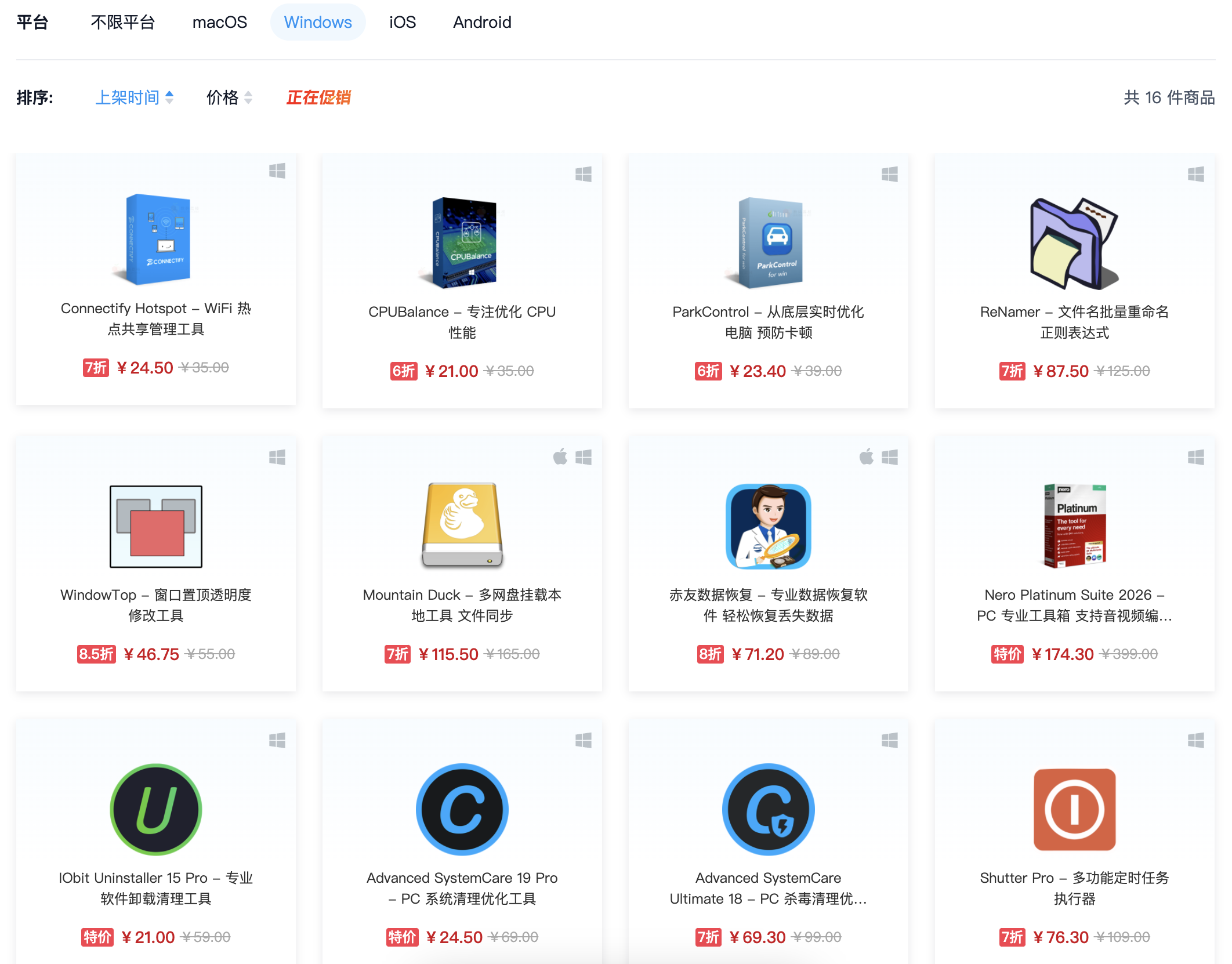Open the ReNamer folder icon
The width and height of the screenshot is (1232, 964).
click(1074, 242)
